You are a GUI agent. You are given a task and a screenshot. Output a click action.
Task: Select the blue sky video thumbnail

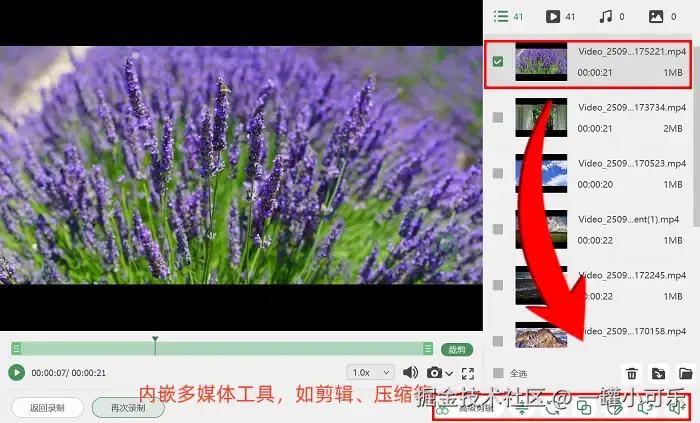point(541,173)
